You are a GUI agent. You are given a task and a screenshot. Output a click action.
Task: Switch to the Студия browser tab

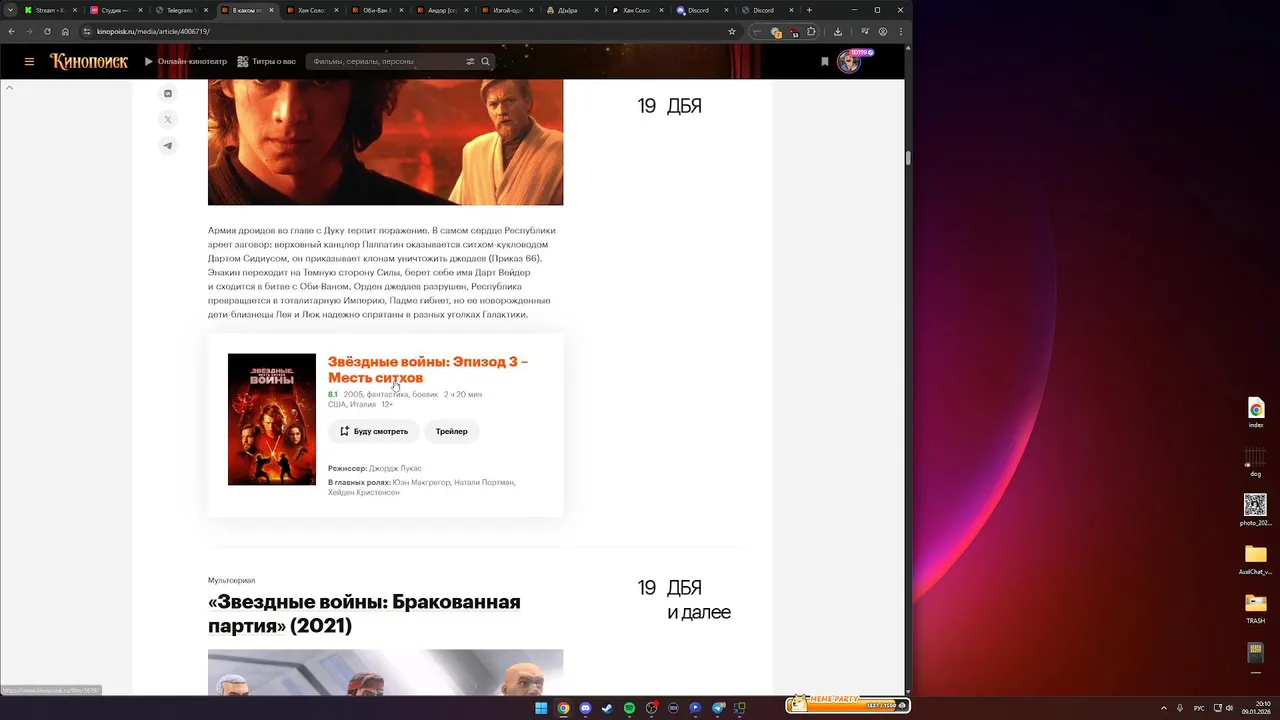point(115,10)
